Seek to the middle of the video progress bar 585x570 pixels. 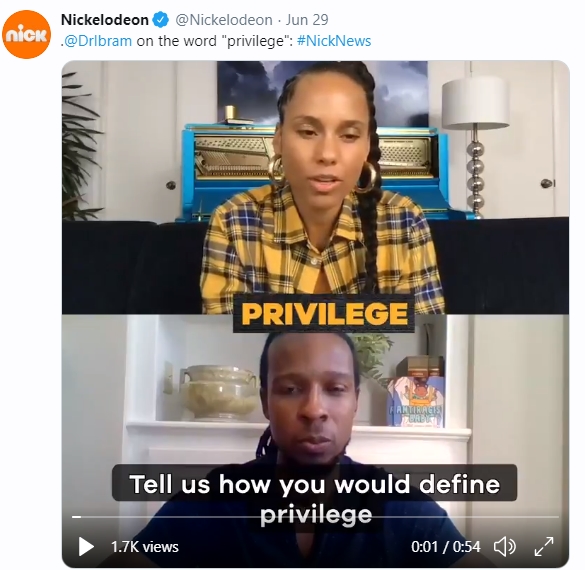pos(316,517)
